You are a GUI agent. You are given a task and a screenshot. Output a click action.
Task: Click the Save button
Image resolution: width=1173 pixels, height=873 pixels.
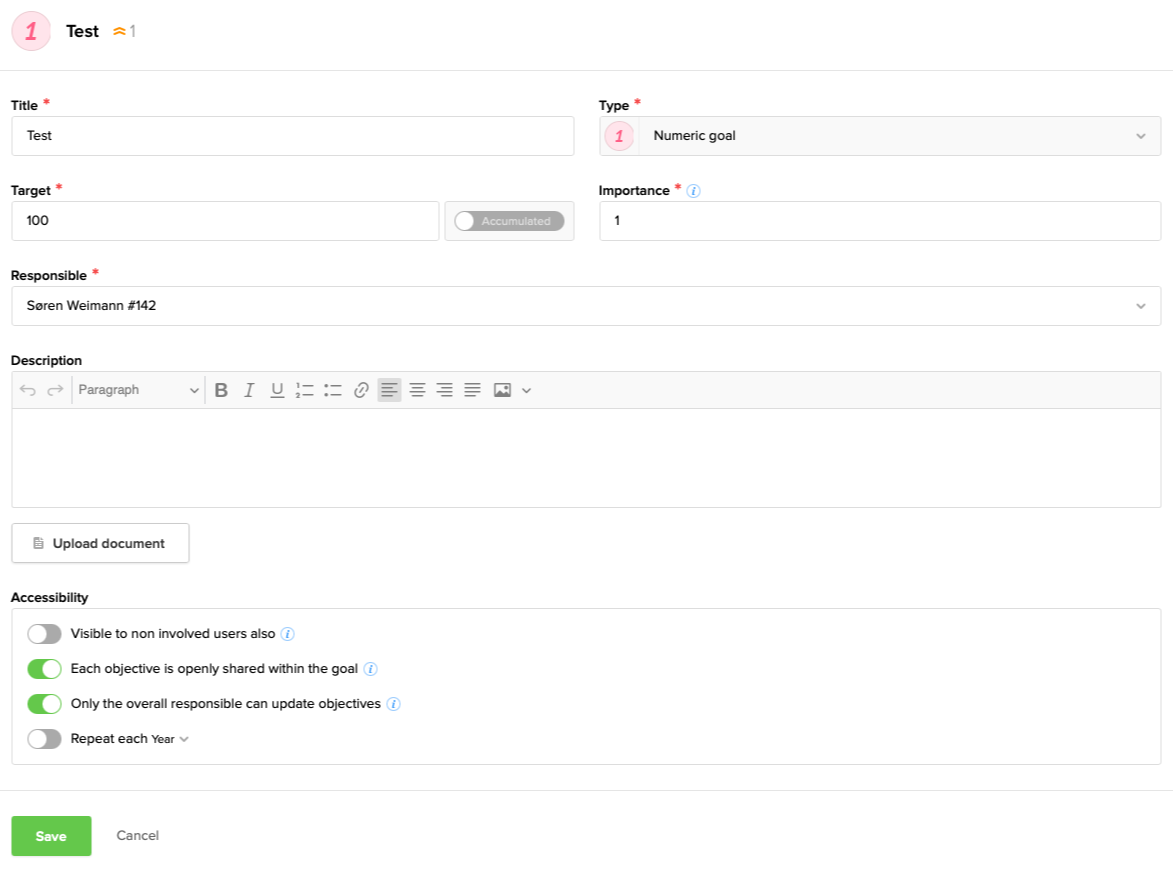point(50,835)
